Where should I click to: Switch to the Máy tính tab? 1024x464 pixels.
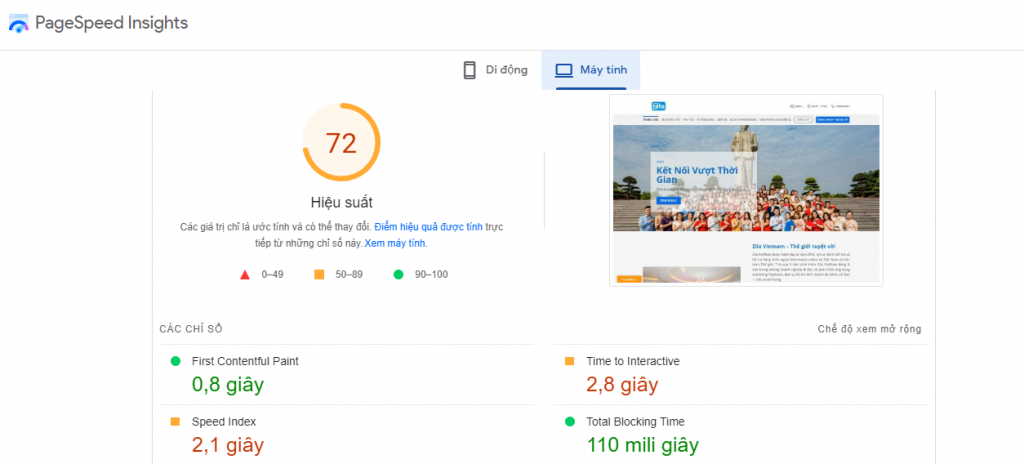(590, 71)
